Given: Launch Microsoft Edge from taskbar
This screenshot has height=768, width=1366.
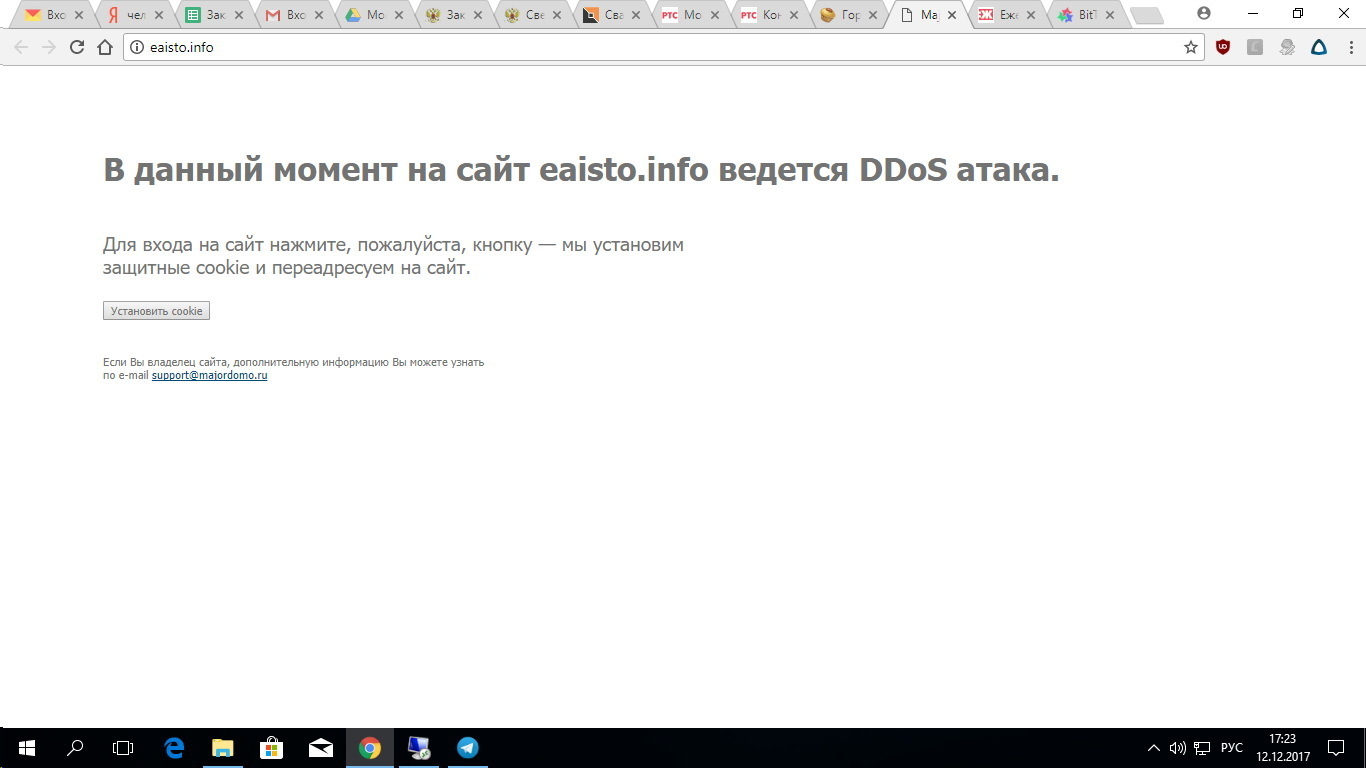Looking at the screenshot, I should click(x=174, y=748).
